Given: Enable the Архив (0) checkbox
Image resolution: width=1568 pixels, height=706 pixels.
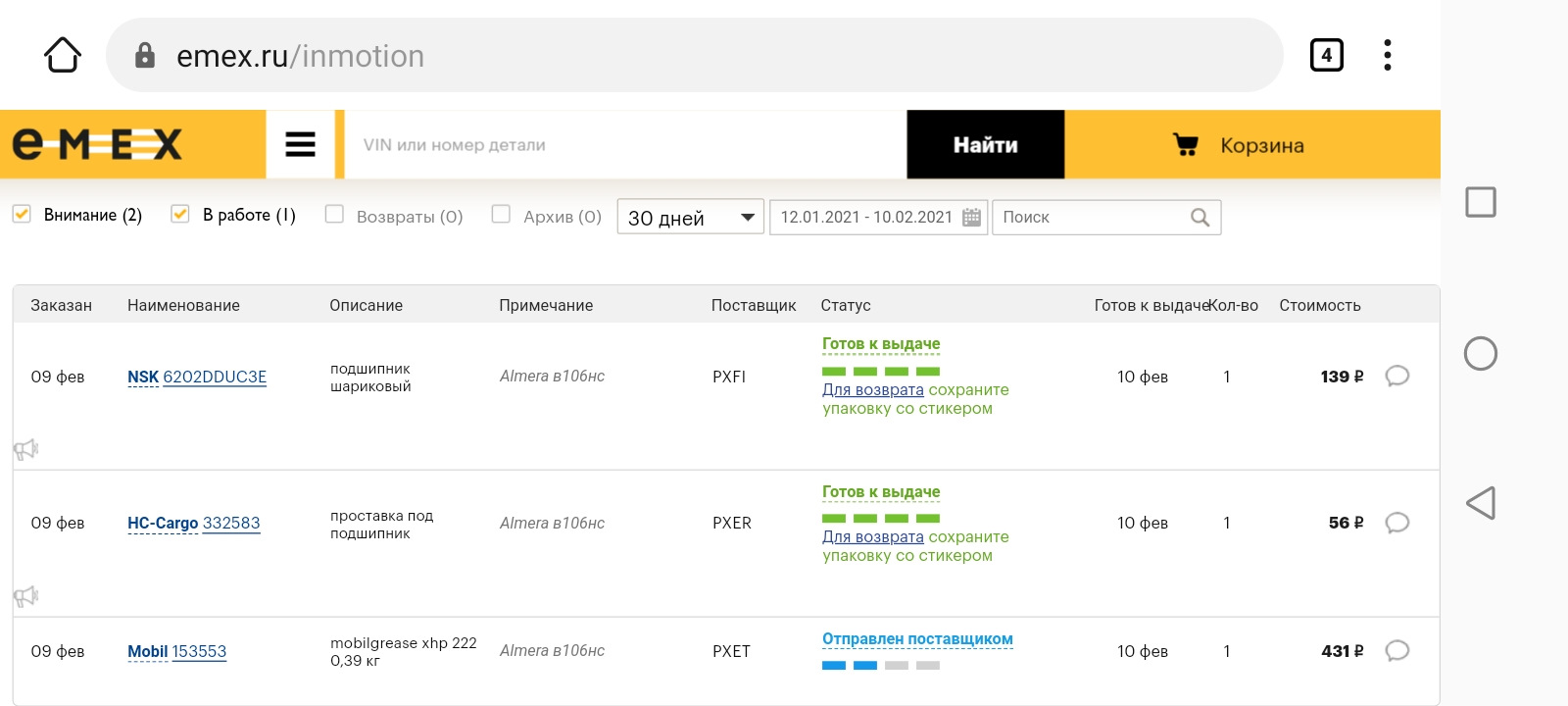Looking at the screenshot, I should pyautogui.click(x=501, y=214).
